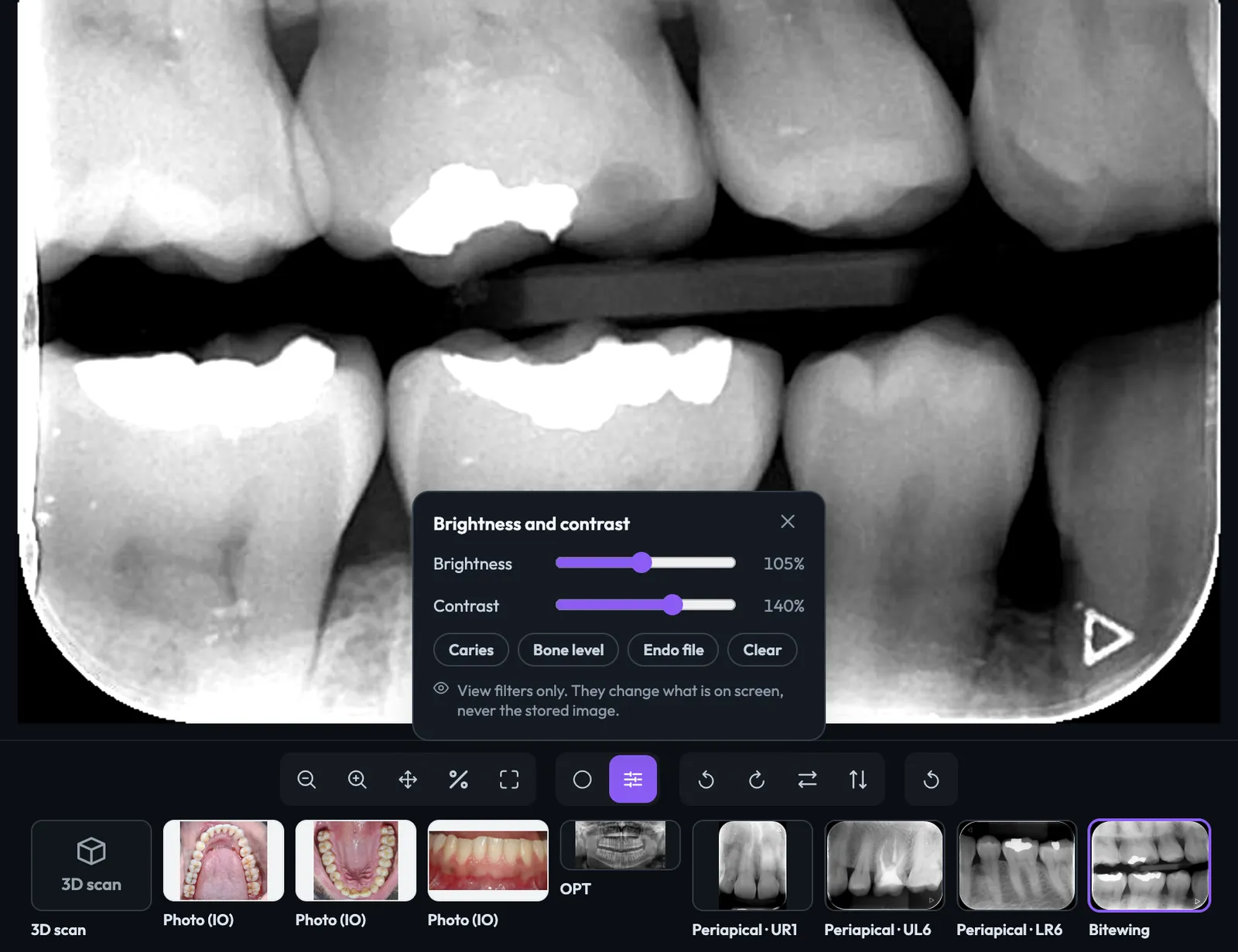Toggle the brightness and contrast adjustments button
The image size is (1238, 952).
coord(633,780)
